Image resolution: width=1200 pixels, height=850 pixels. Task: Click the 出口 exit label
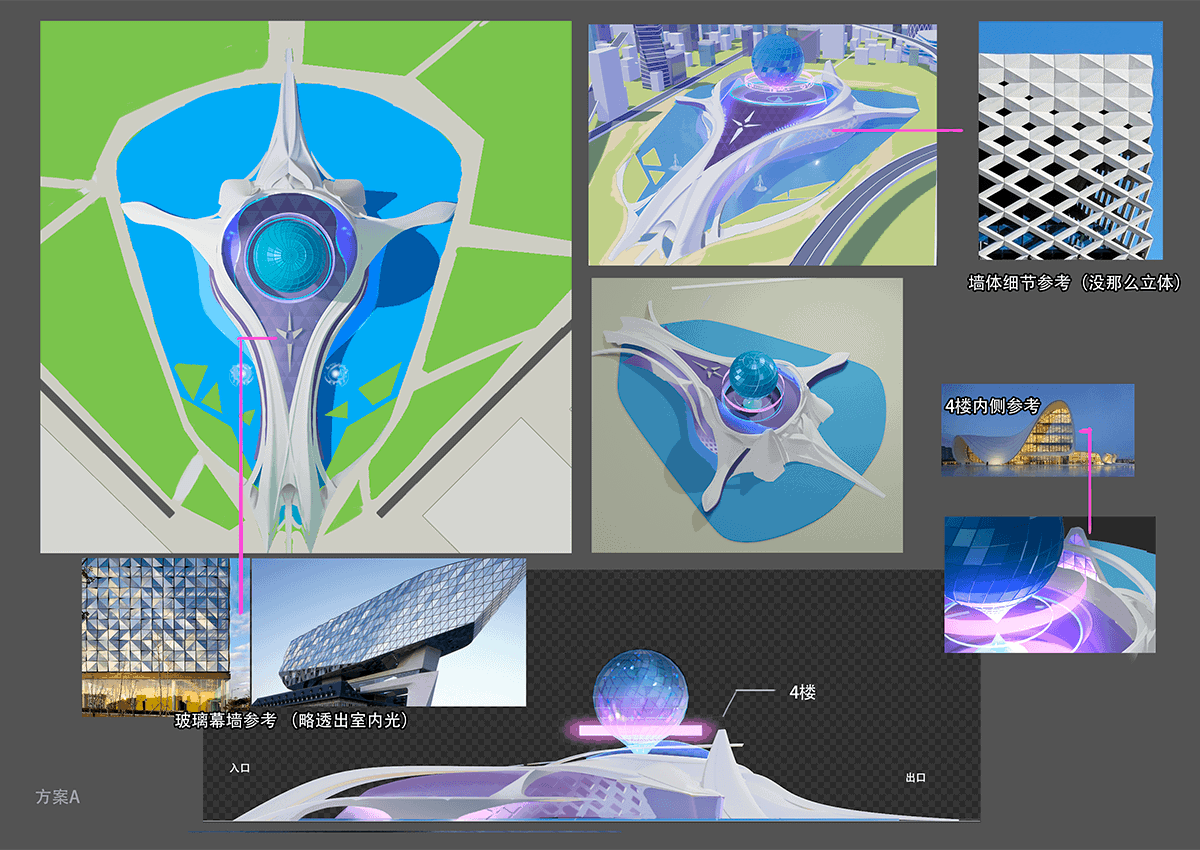point(915,777)
